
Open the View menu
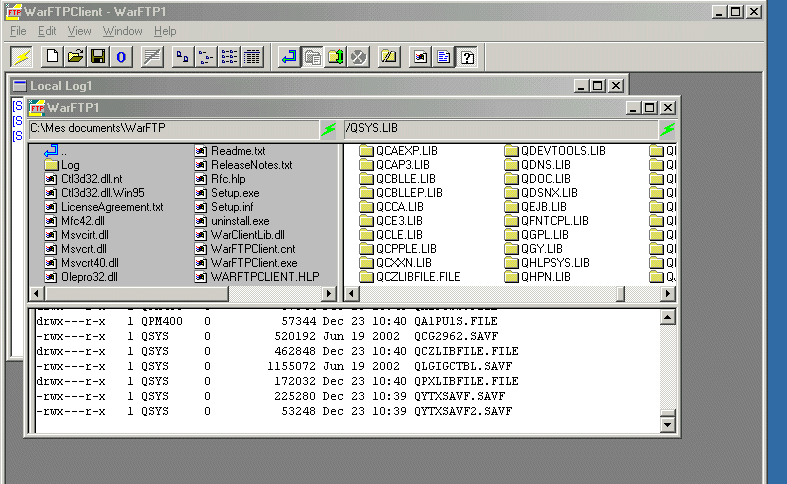(x=79, y=31)
